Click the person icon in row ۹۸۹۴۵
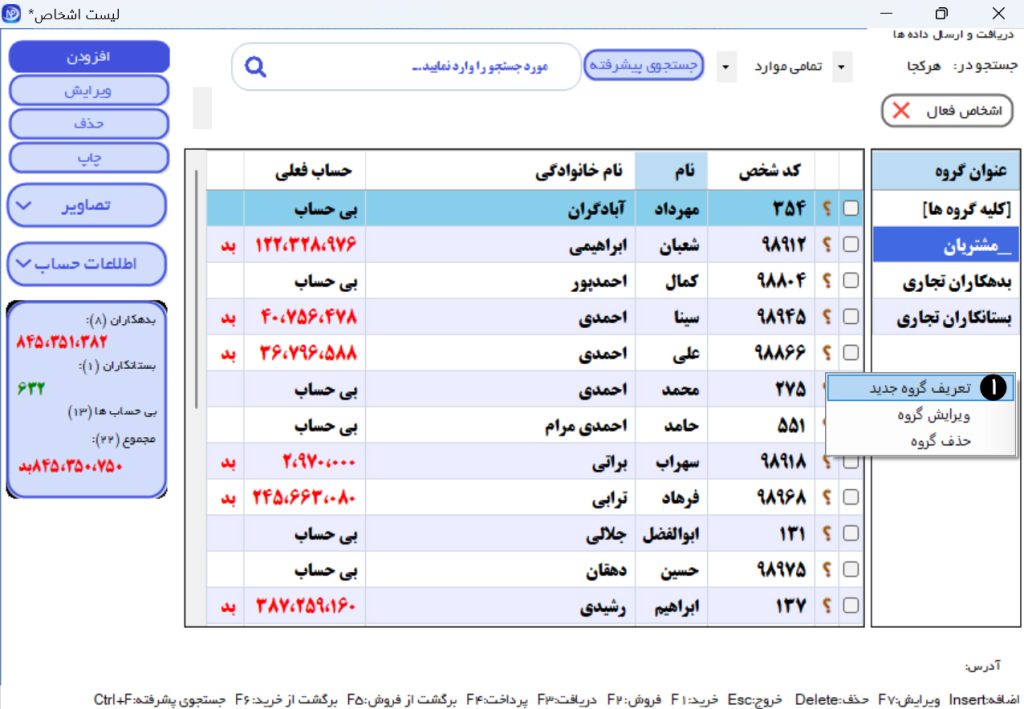1024x709 pixels. click(827, 317)
